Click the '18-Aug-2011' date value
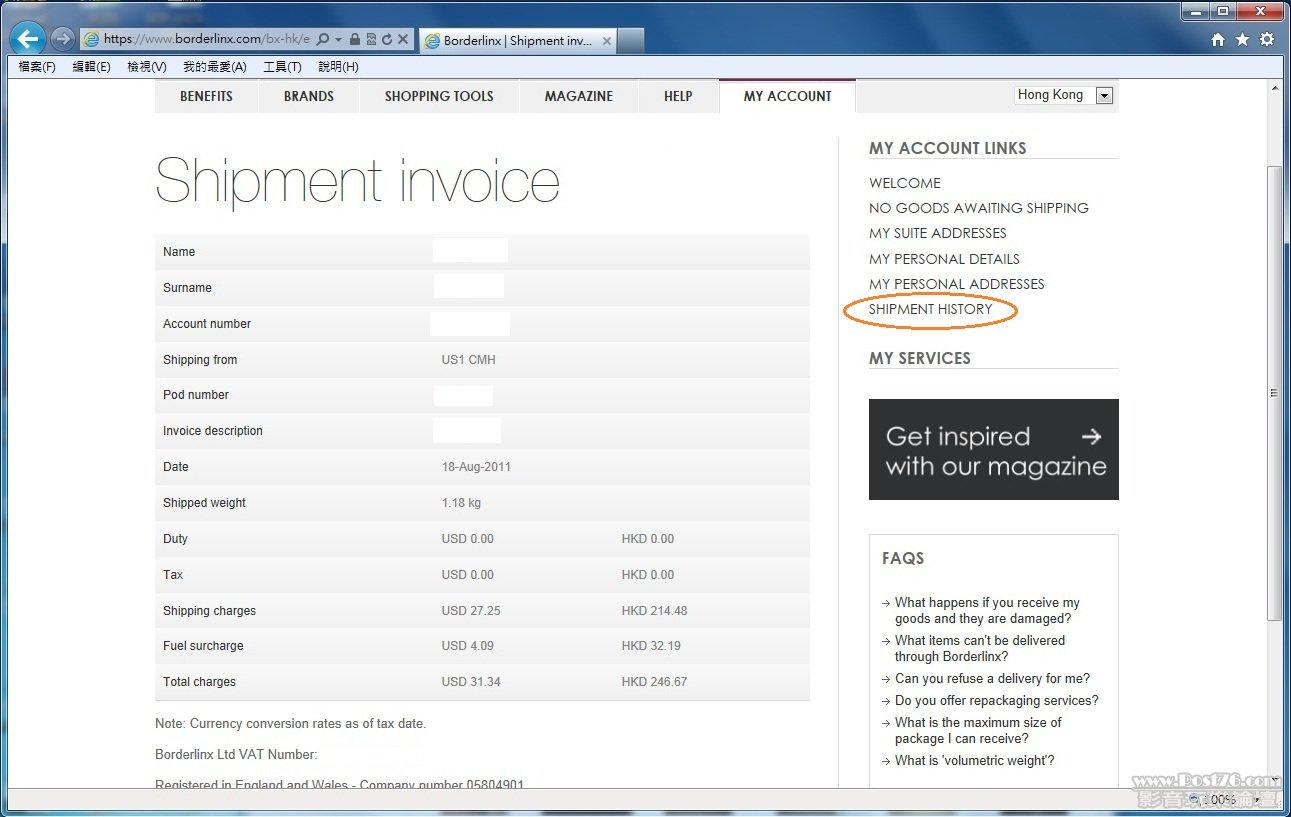The image size is (1291, 817). click(476, 467)
